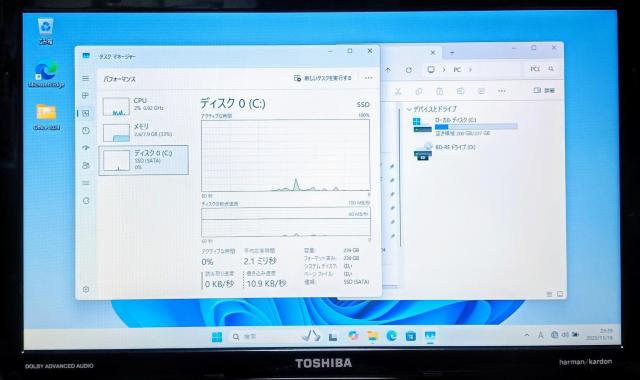The width and height of the screenshot is (640, 380).
Task: Click Task Manager icon on the taskbar
Action: 430,336
